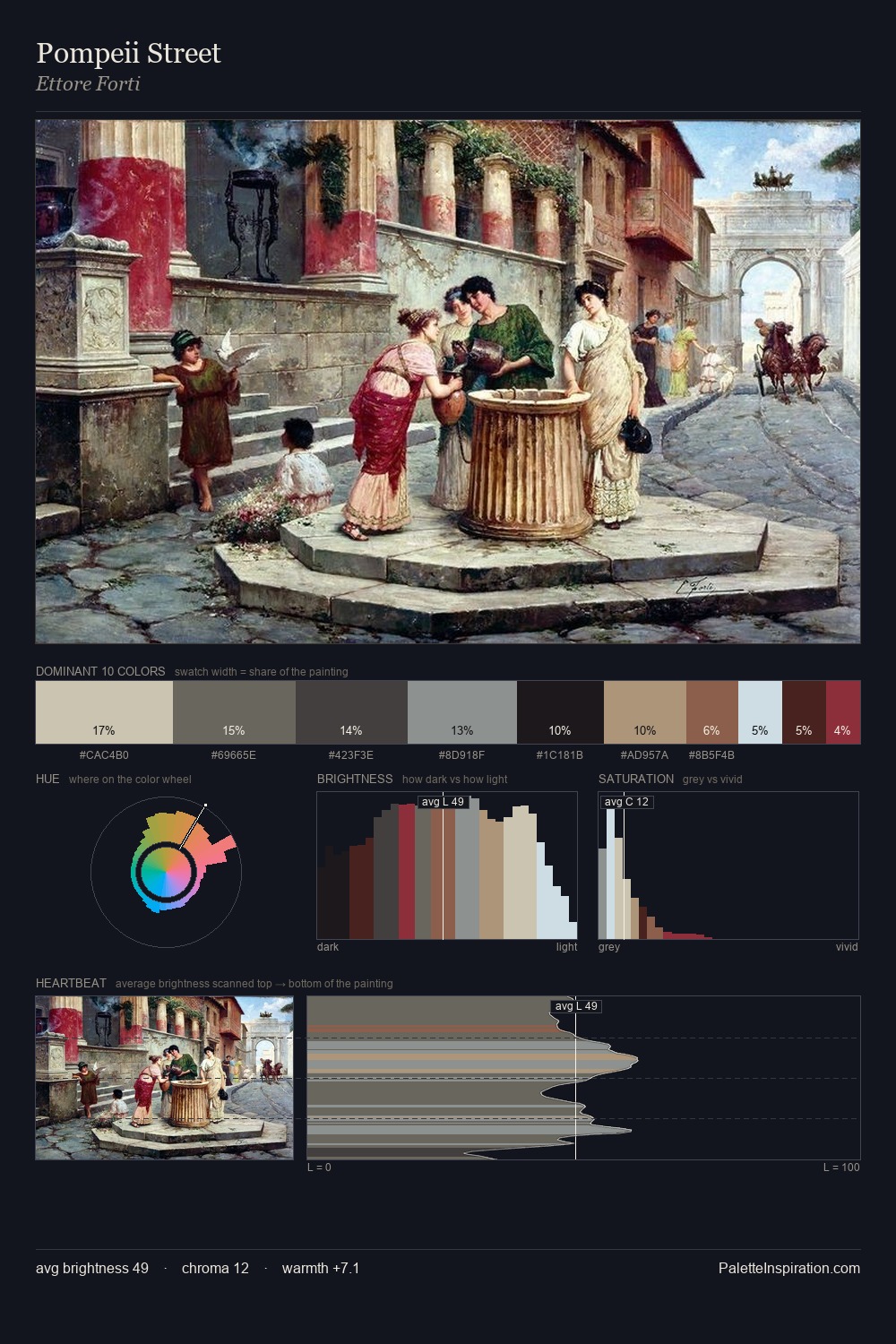
Task: Click the saturation histogram chart
Action: click(x=728, y=866)
